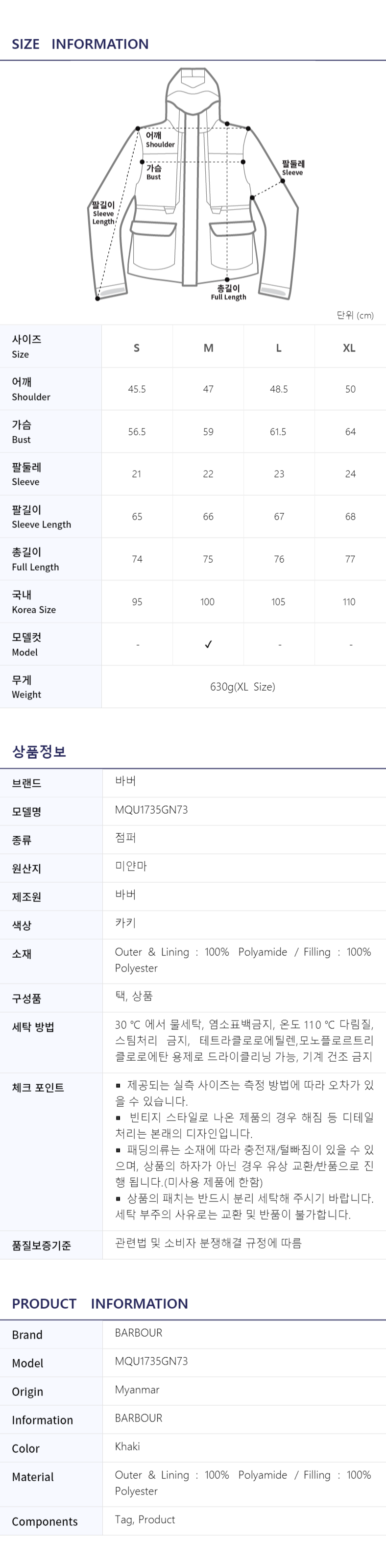Click the 630g(XL Size) weight cell

pyautogui.click(x=242, y=687)
